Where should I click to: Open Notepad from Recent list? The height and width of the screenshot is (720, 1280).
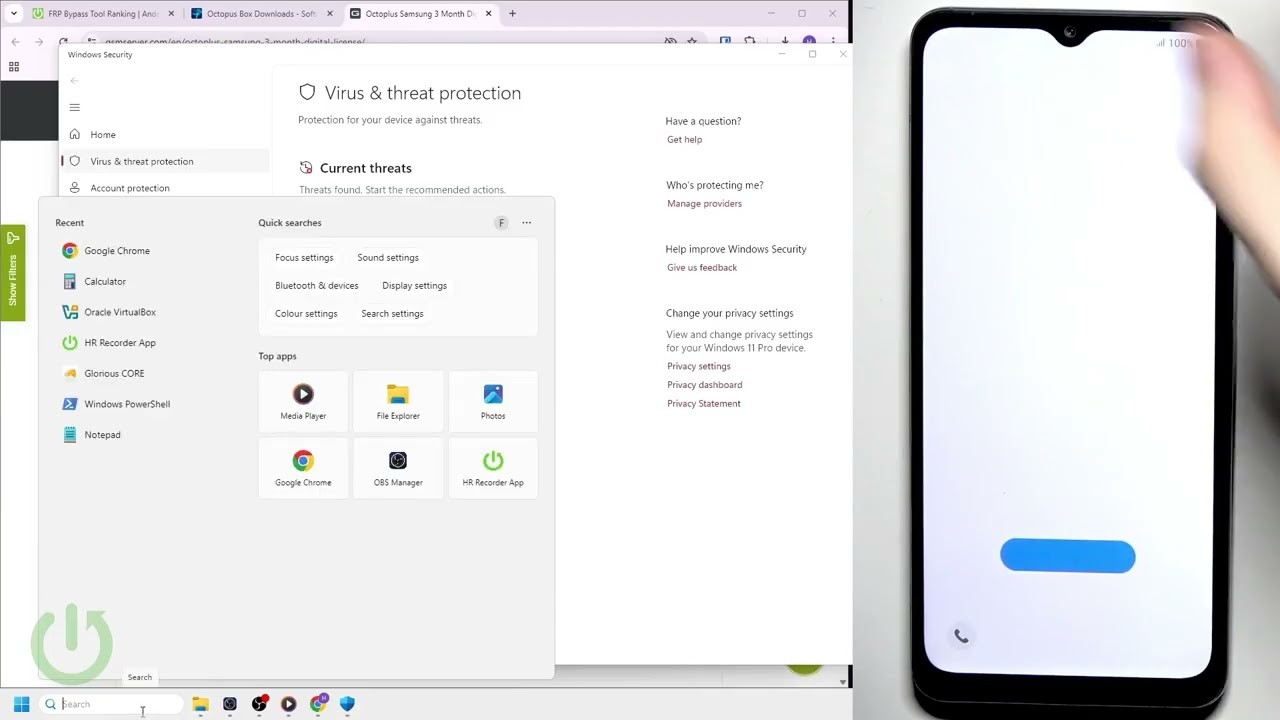click(91, 435)
